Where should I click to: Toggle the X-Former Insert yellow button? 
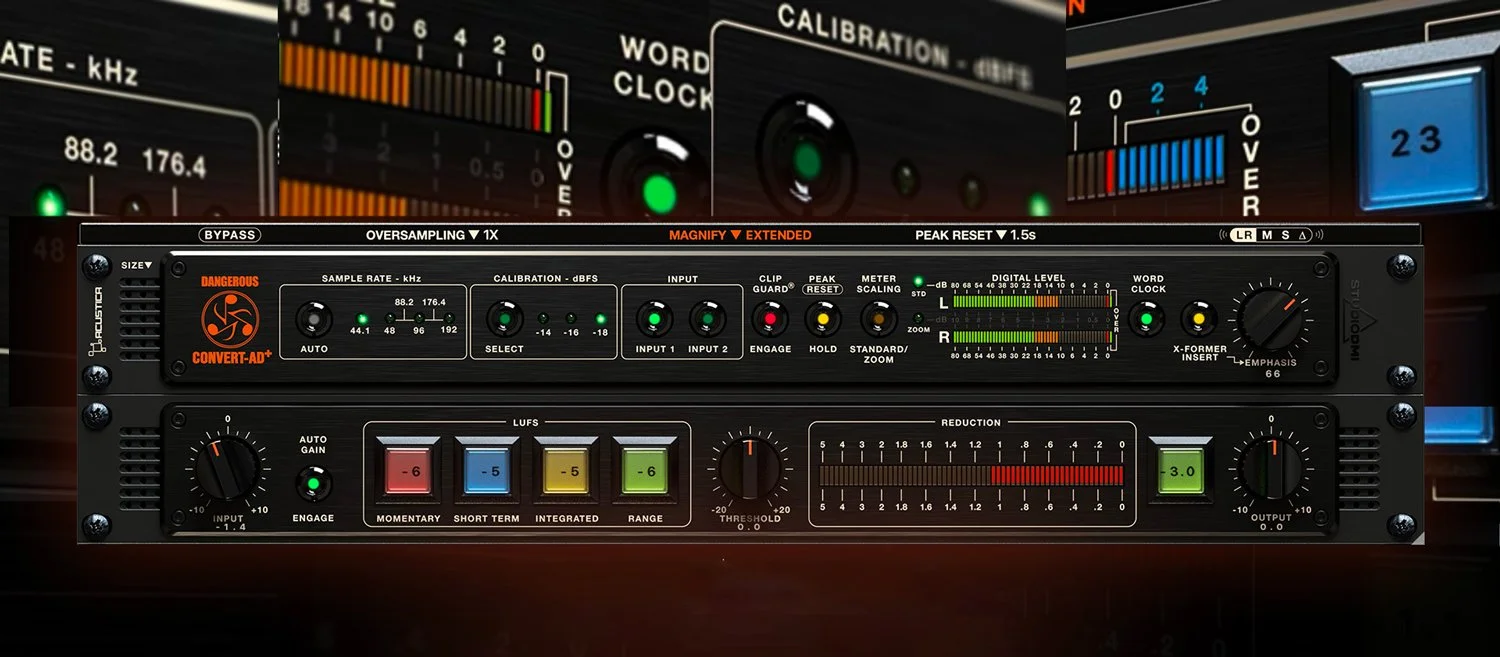click(1198, 320)
